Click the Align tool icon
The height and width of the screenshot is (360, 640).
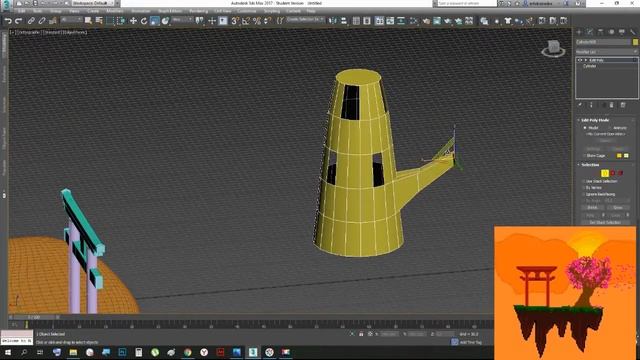[x=344, y=20]
